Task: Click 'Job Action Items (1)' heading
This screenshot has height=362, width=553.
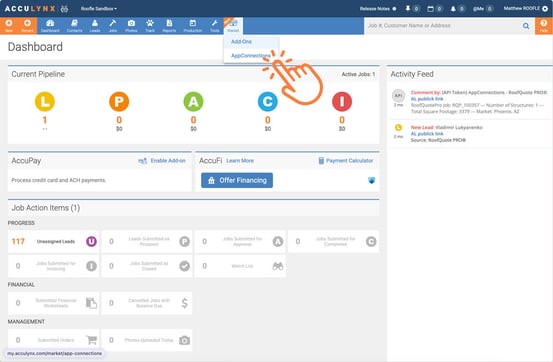Action: pos(46,208)
